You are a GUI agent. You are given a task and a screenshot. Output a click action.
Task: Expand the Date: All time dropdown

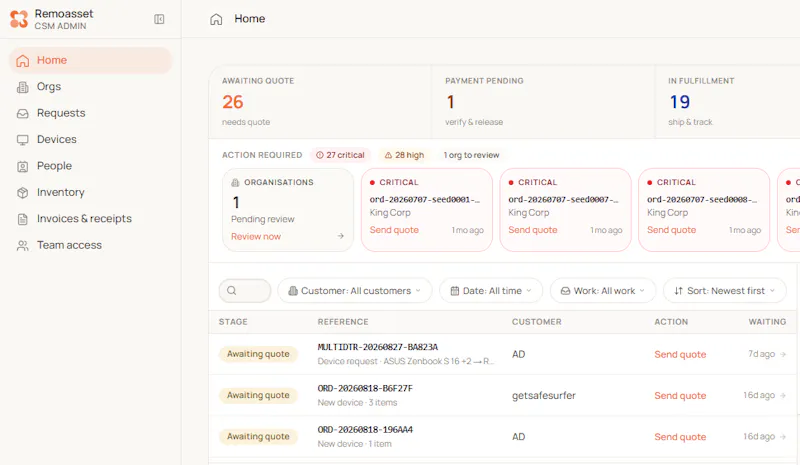pos(491,290)
